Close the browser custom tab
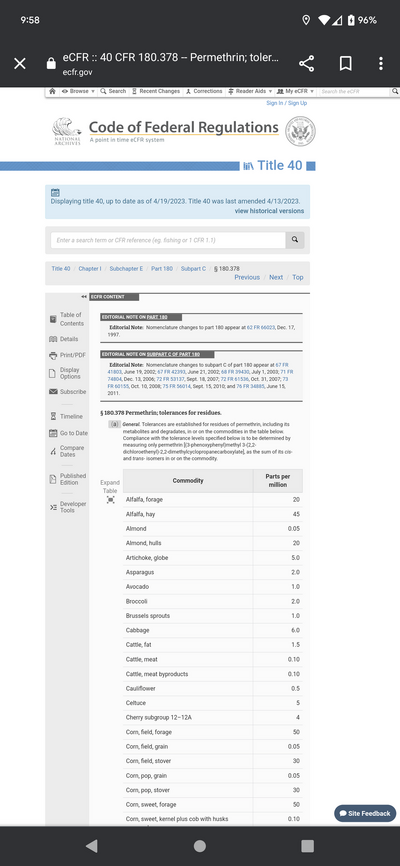 pos(20,64)
